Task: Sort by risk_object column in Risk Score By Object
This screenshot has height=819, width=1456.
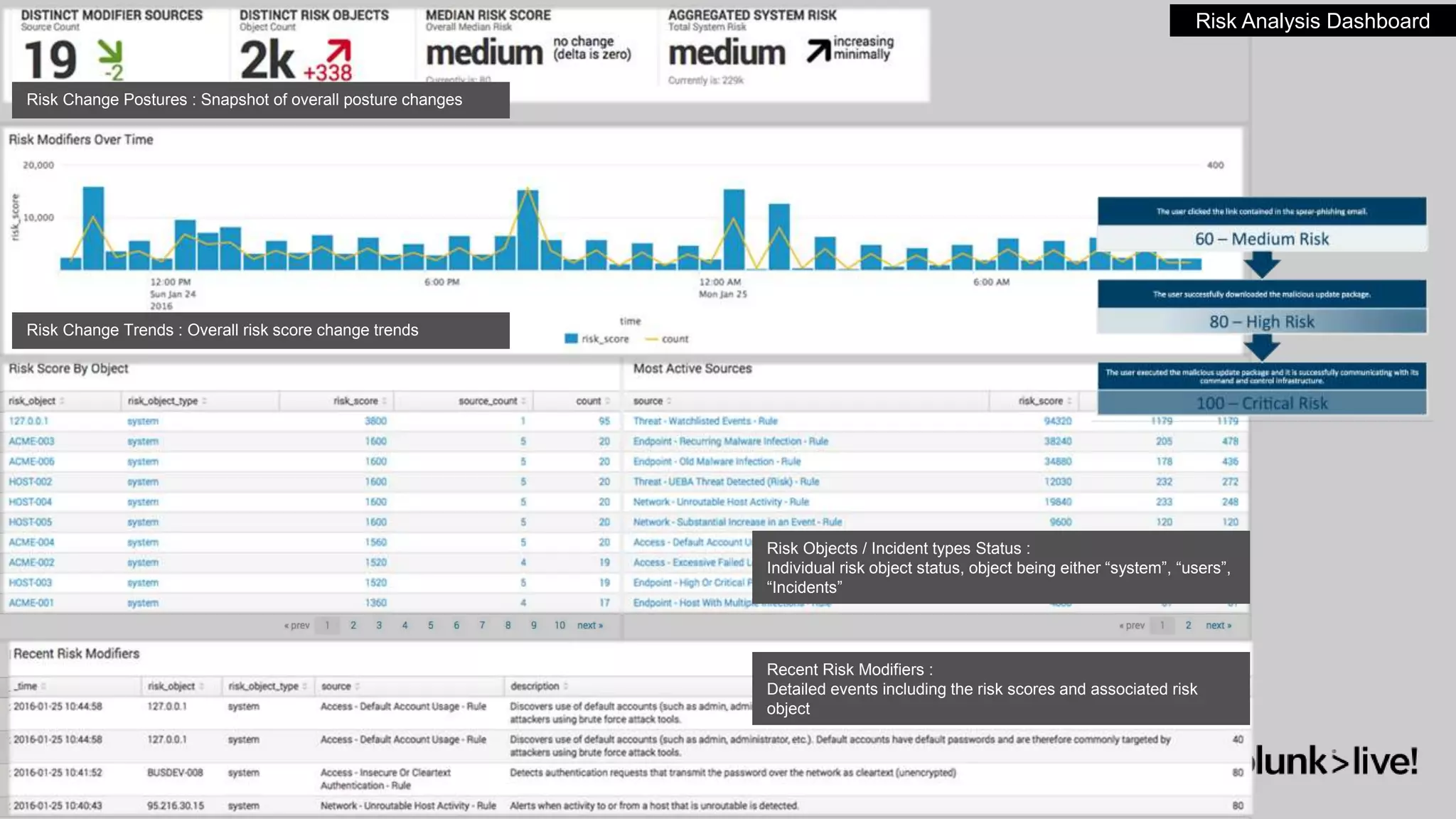Action: pos(36,401)
